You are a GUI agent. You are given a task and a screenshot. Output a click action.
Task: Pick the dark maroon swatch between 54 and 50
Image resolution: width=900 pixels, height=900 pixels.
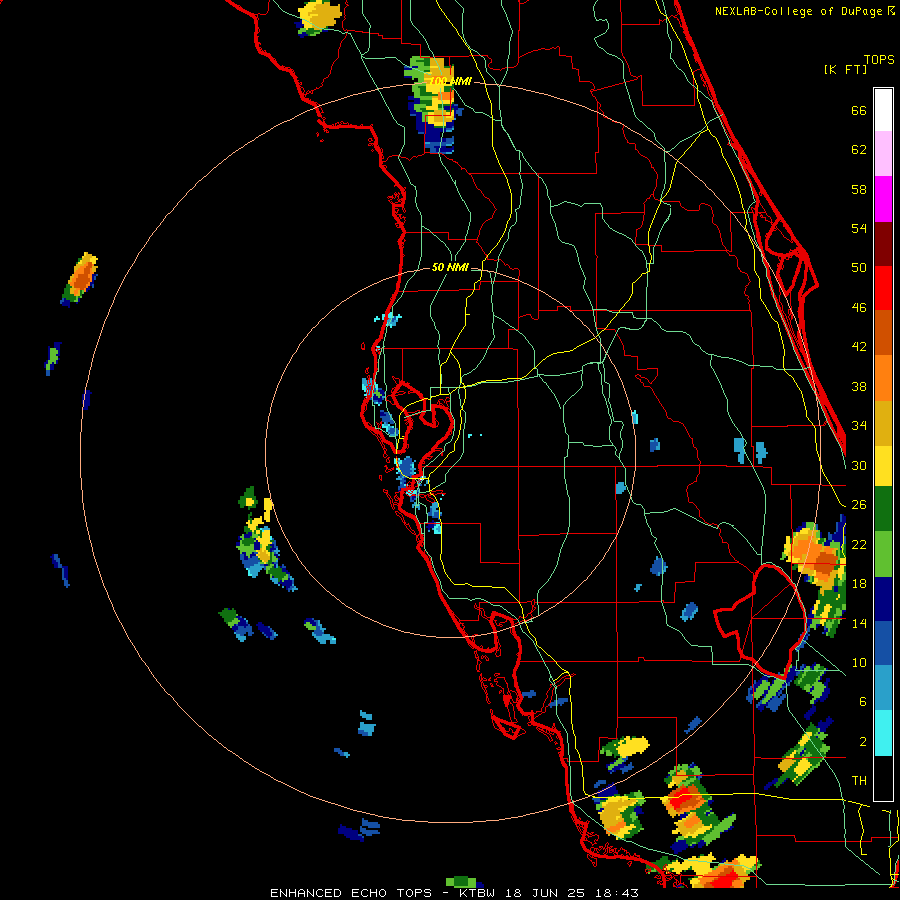(883, 244)
